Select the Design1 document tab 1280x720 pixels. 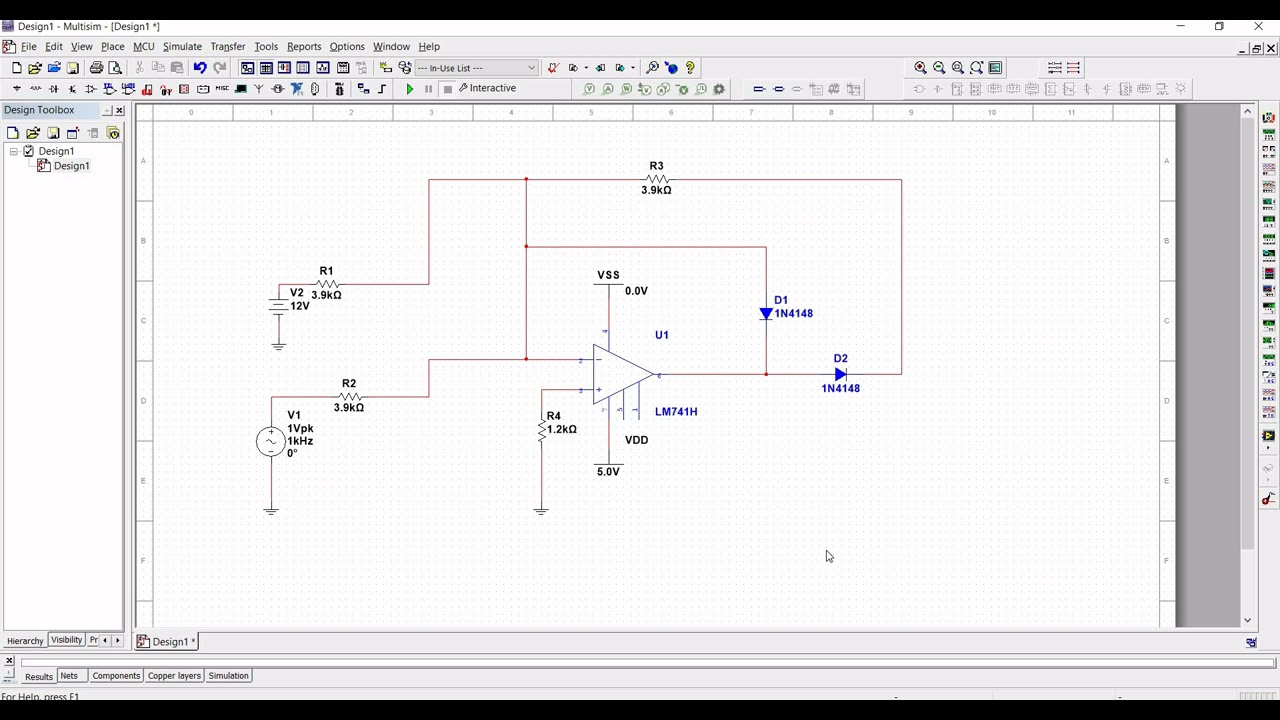coord(167,642)
